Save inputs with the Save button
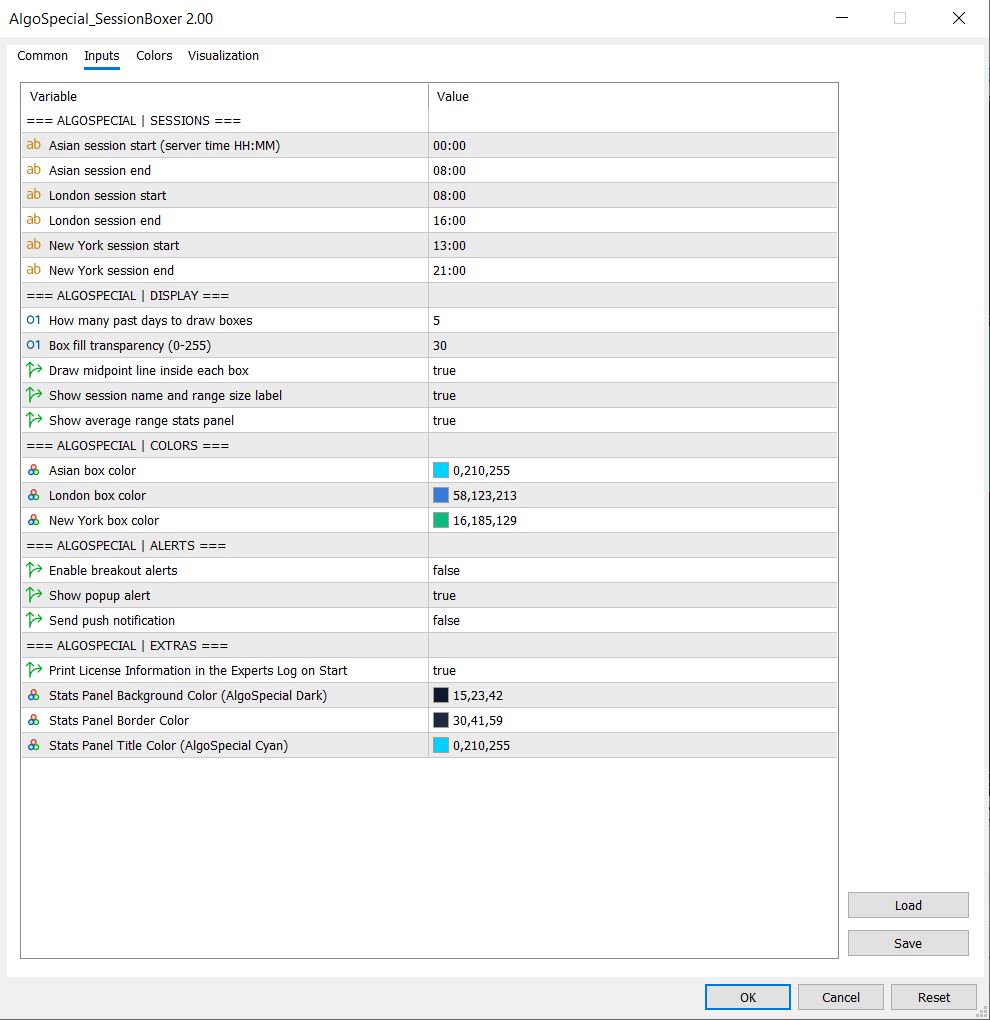Image resolution: width=990 pixels, height=1020 pixels. tap(908, 943)
